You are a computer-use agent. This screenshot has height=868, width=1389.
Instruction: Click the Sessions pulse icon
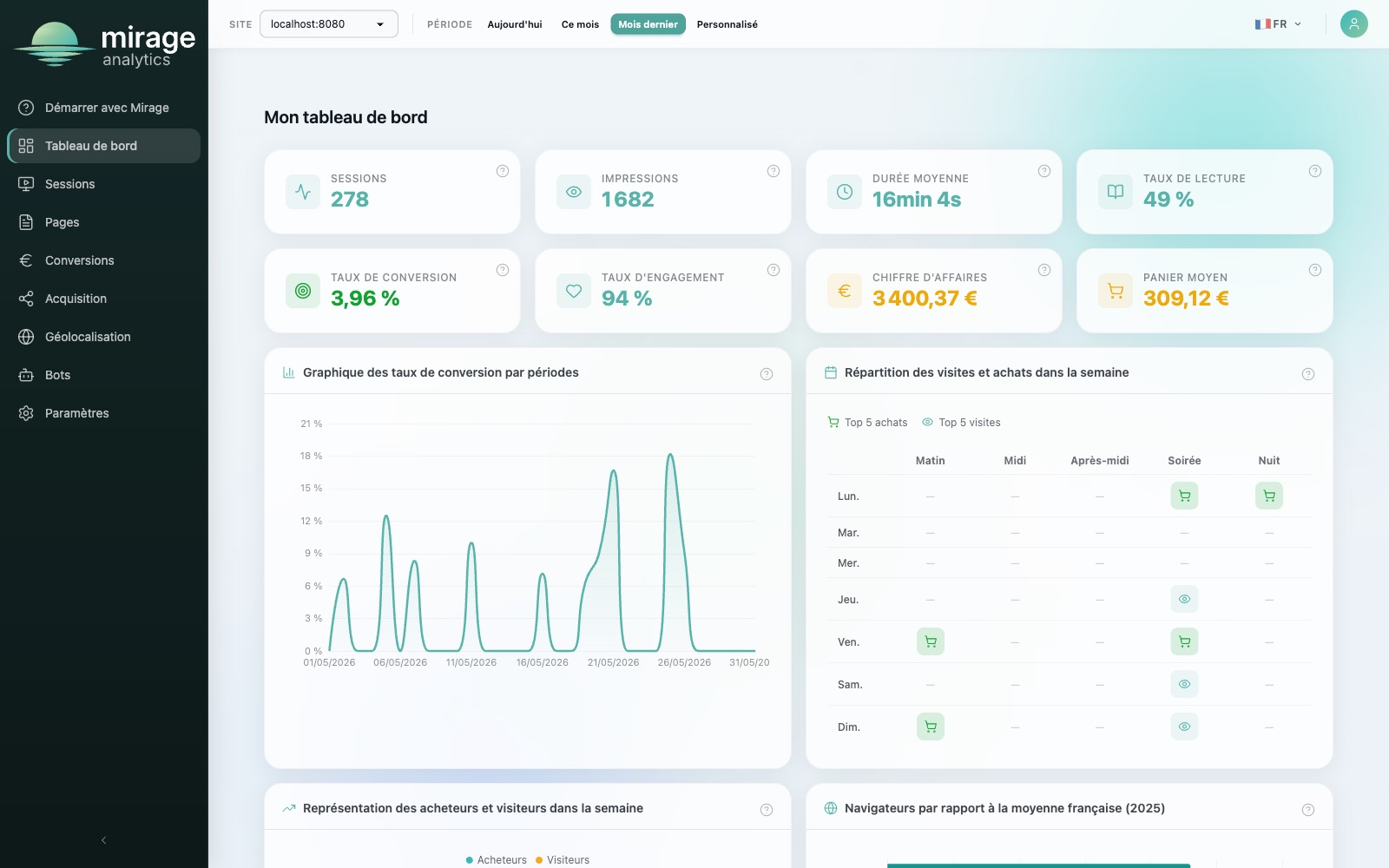click(303, 192)
